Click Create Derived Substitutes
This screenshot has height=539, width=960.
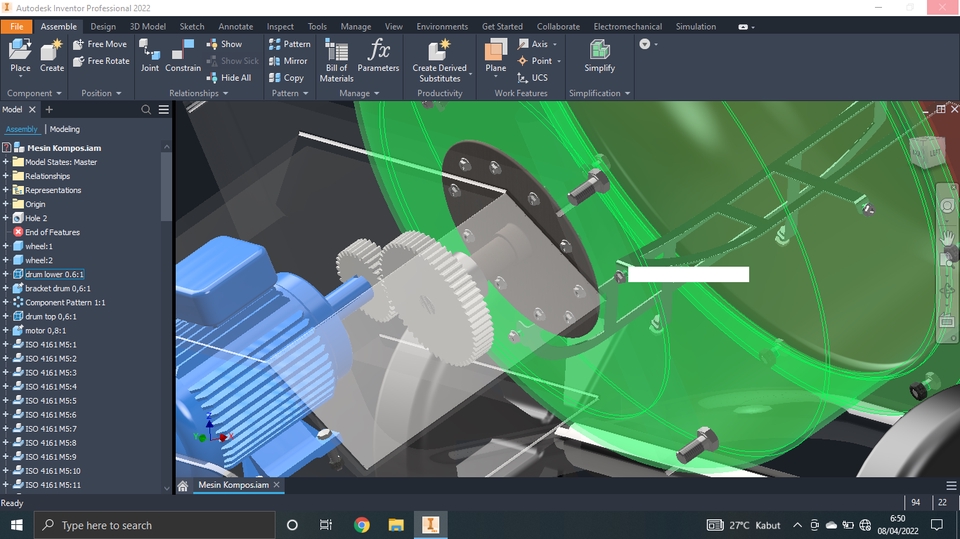coord(440,60)
